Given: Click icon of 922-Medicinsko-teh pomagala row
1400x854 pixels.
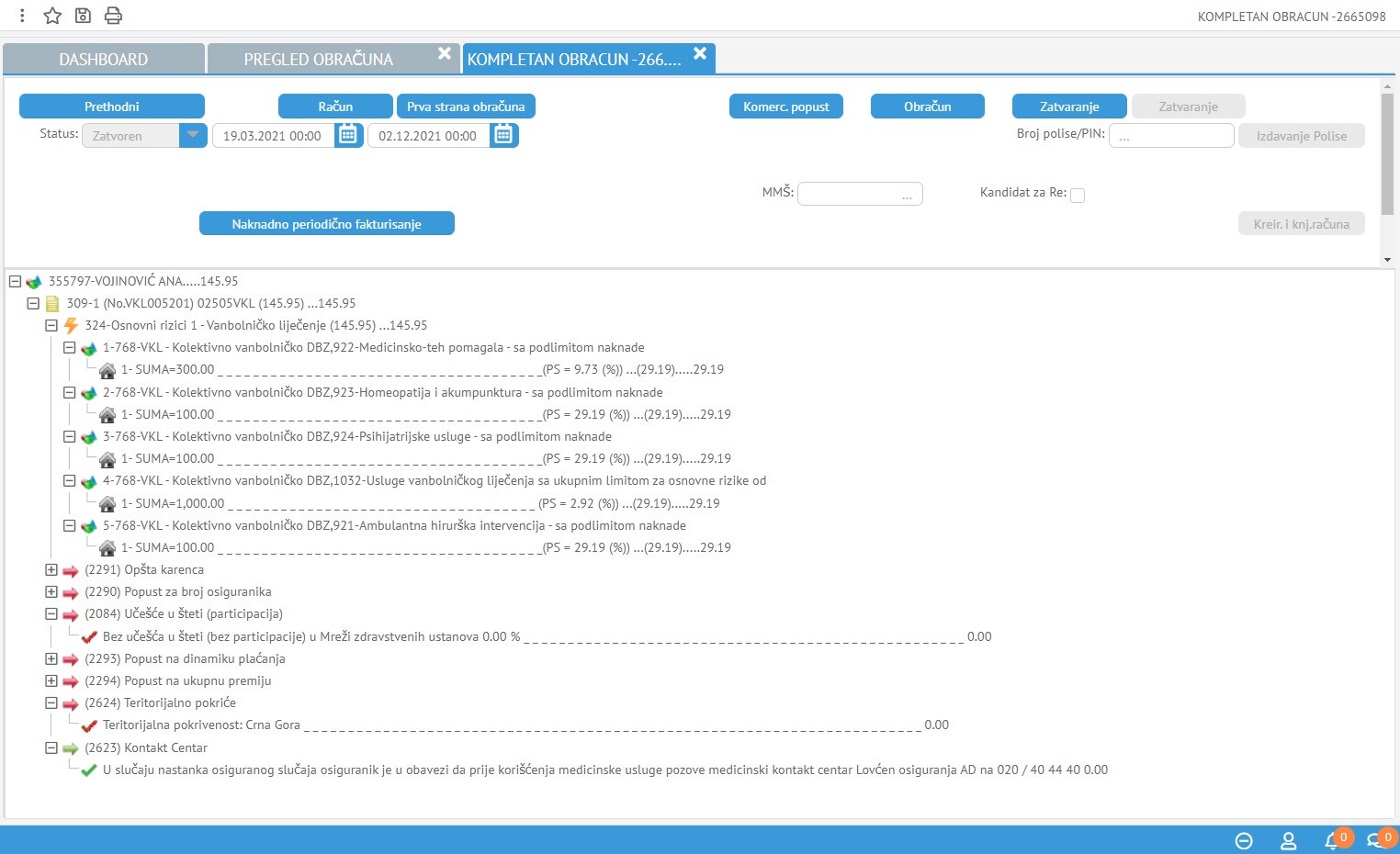Looking at the screenshot, I should (89, 348).
